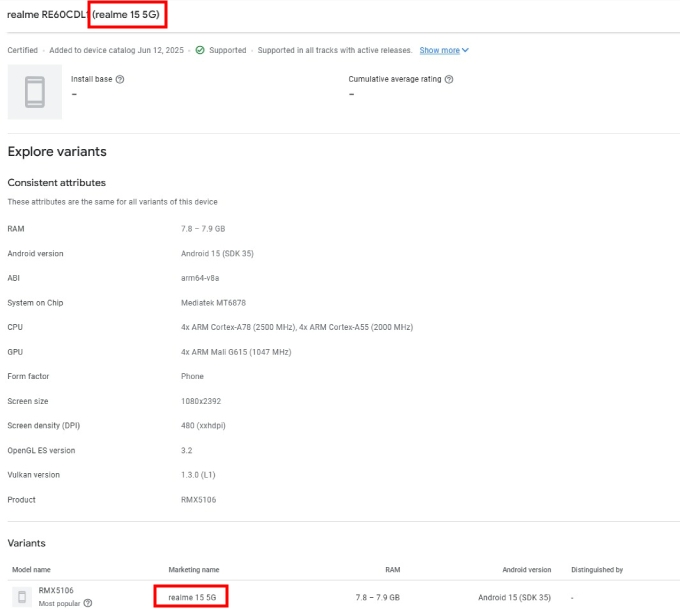The height and width of the screenshot is (615, 680).
Task: Click the large device placeholder thumbnail
Action: (35, 92)
